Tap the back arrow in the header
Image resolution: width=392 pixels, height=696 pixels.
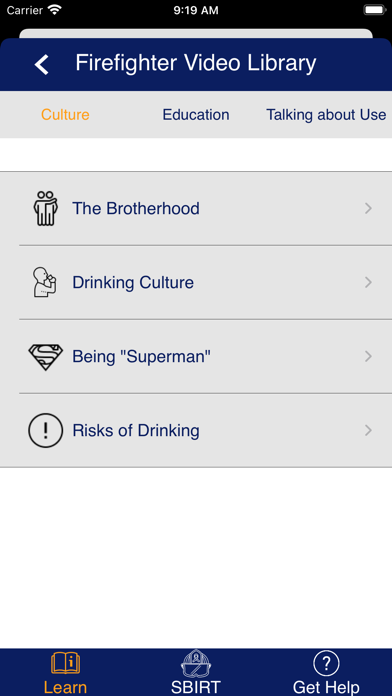[x=42, y=64]
